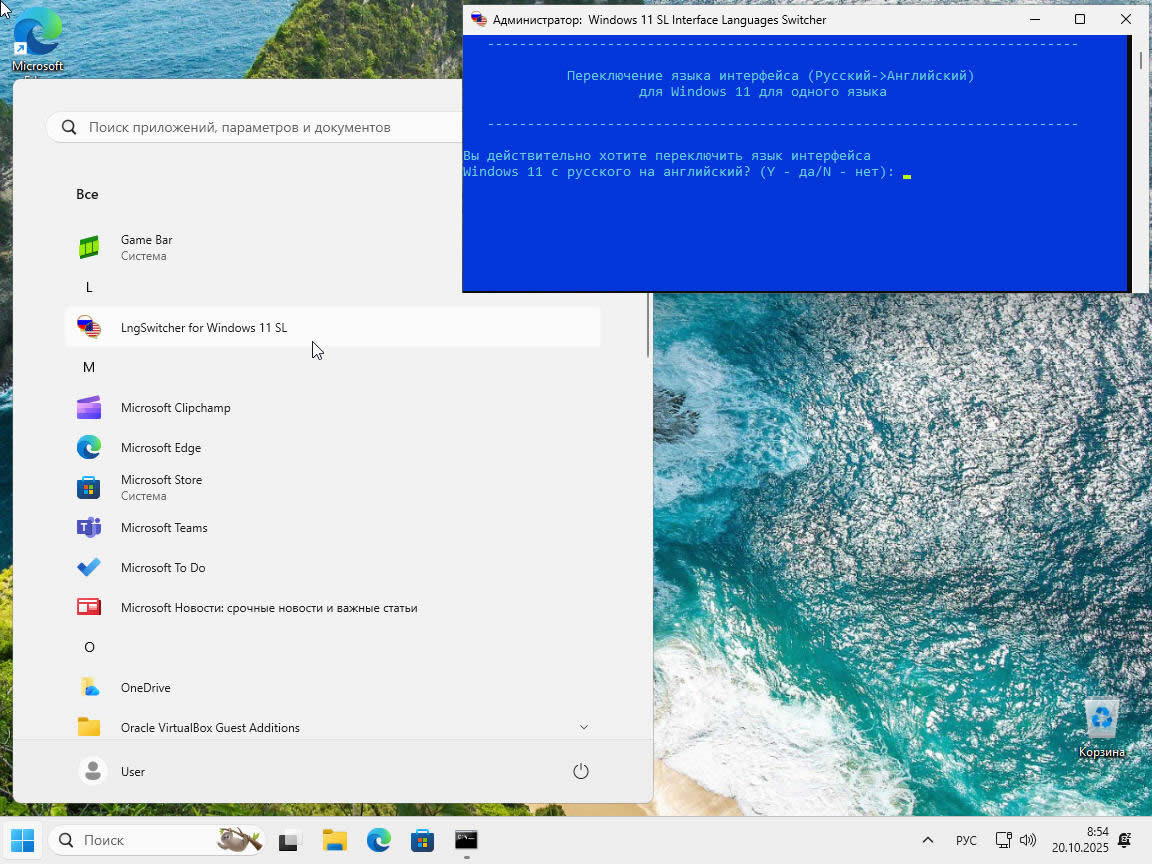Open Microsoft Новости app entry
Viewport: 1152px width, 864px height.
pos(268,608)
